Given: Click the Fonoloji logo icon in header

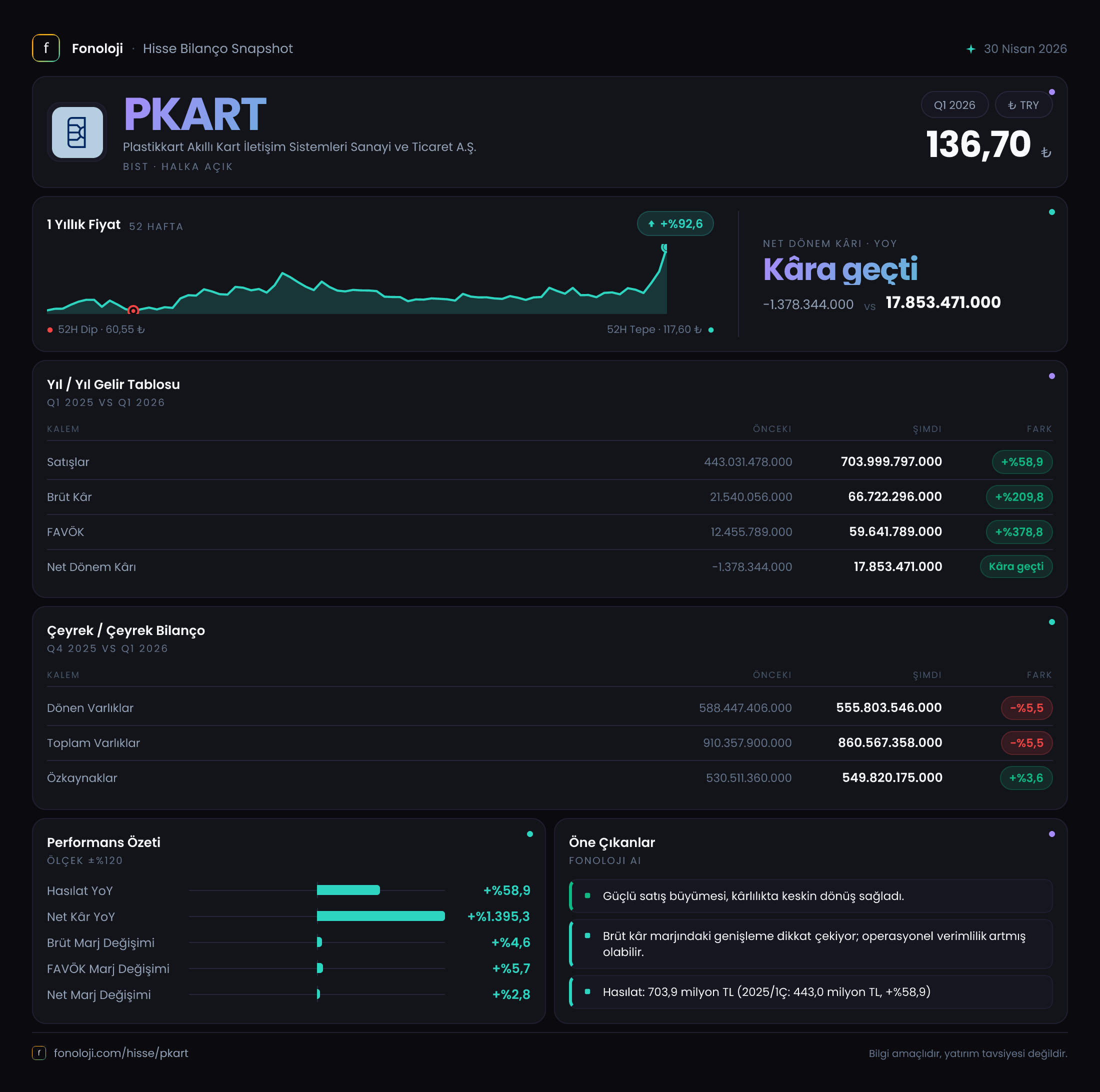Looking at the screenshot, I should pyautogui.click(x=46, y=48).
